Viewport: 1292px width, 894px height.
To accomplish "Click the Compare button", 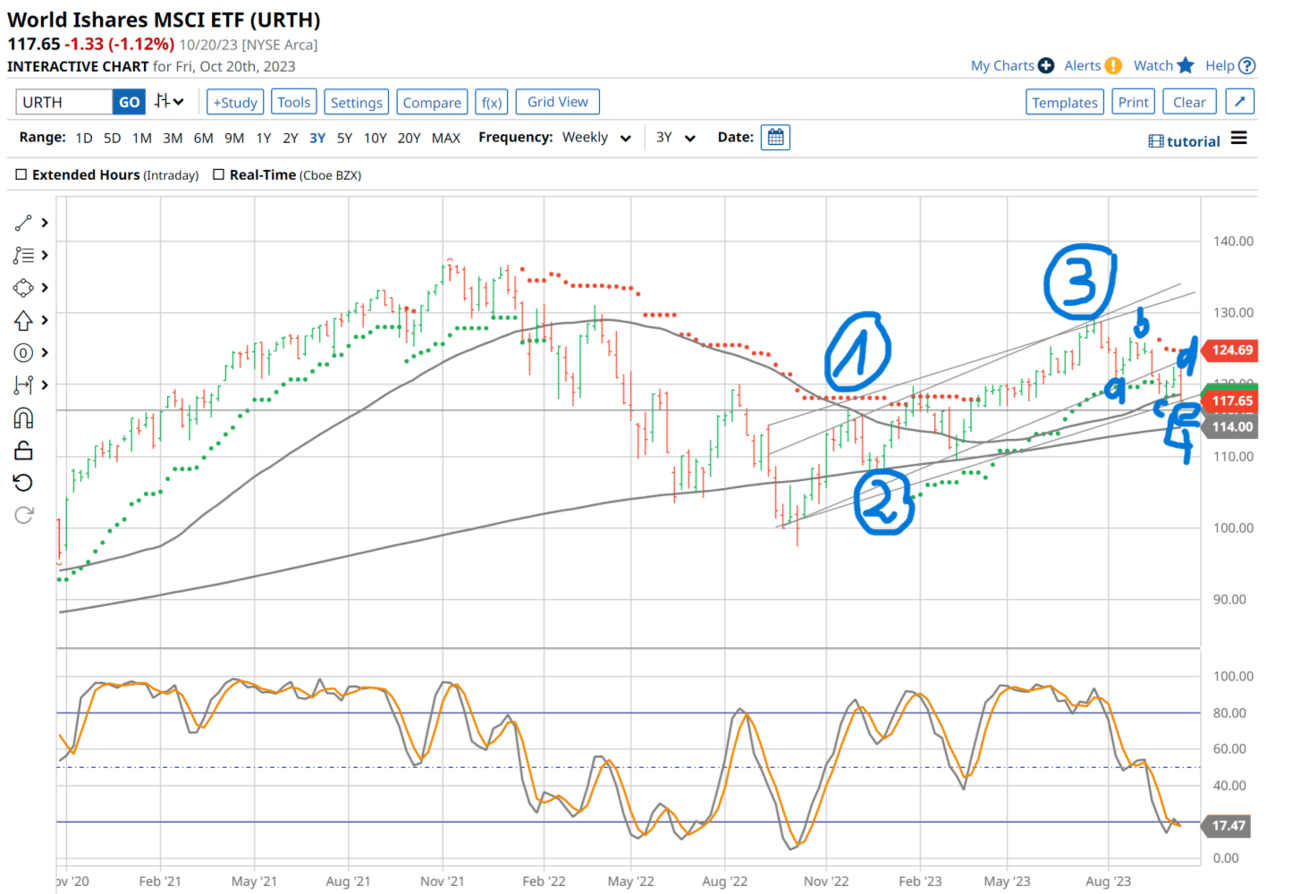I will [433, 102].
